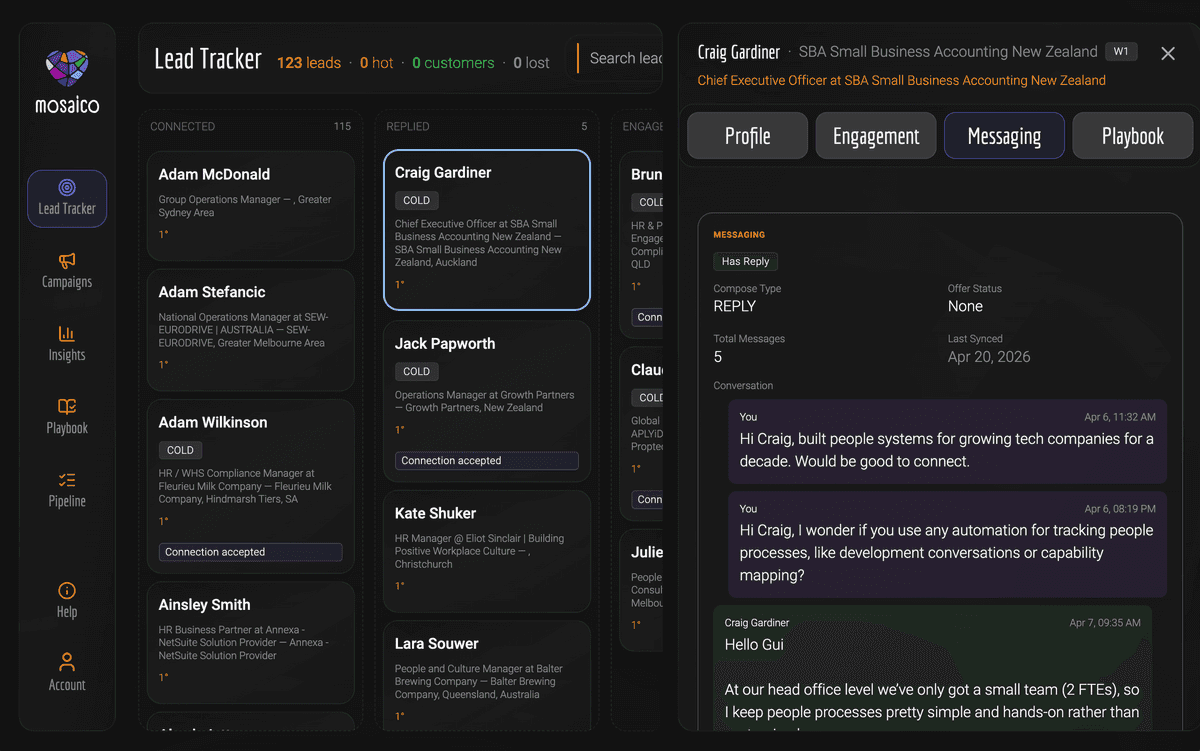The height and width of the screenshot is (751, 1200).
Task: Click Craig Gardiner's CEO title subtitle in panel
Action: coord(902,81)
